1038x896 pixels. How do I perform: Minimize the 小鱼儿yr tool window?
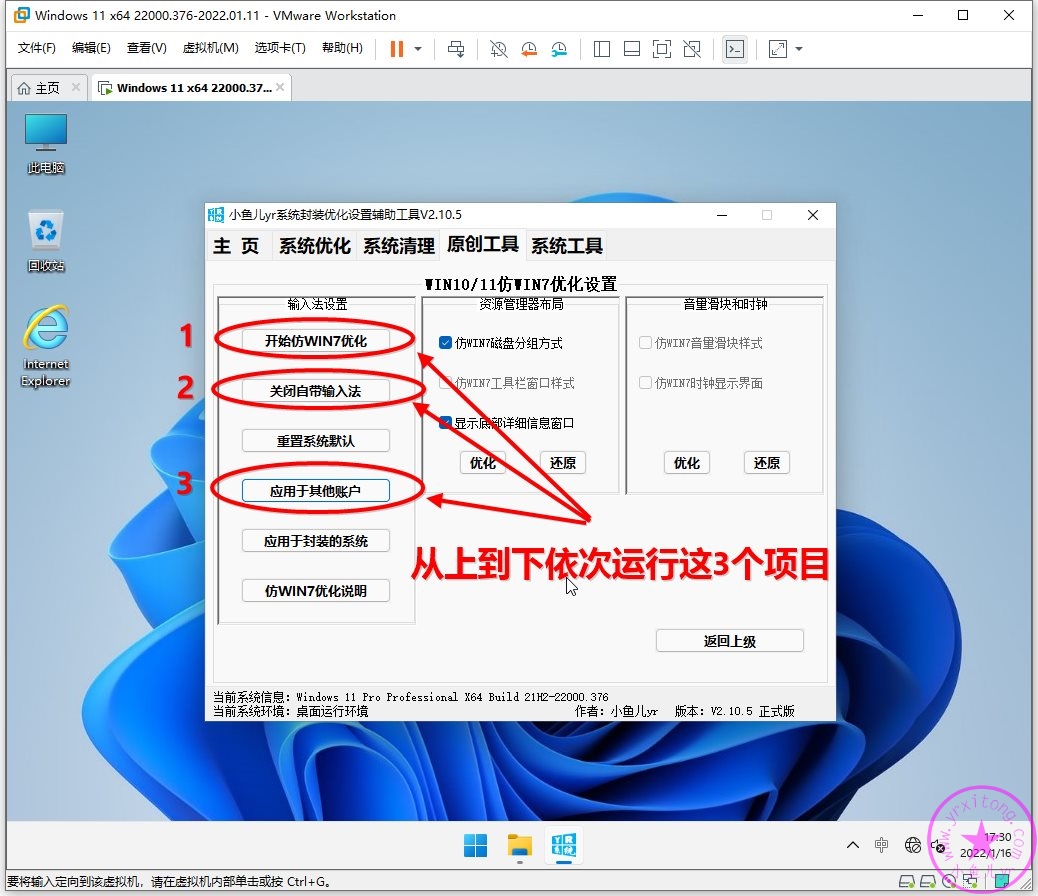click(x=722, y=215)
